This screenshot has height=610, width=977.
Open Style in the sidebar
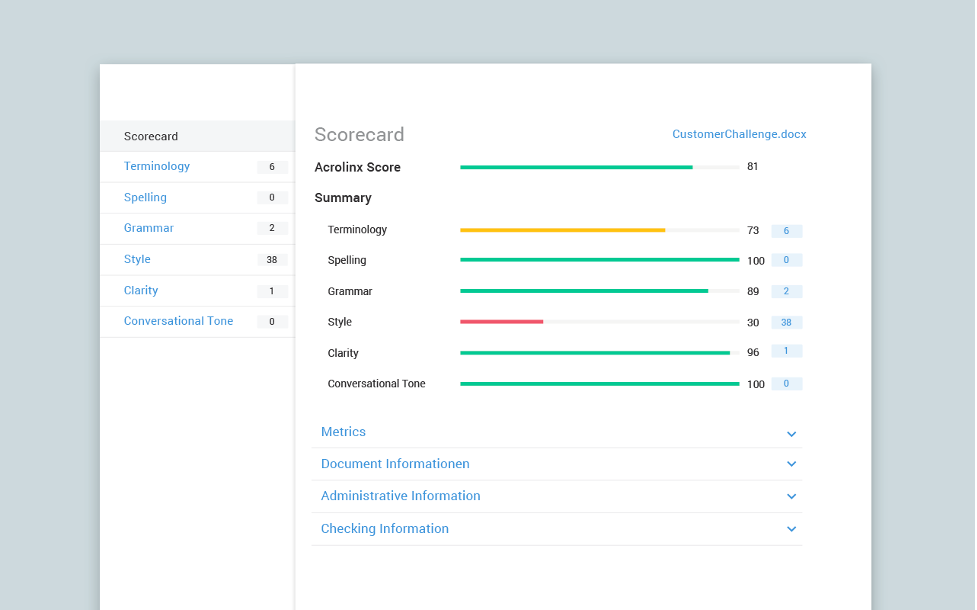coord(137,260)
